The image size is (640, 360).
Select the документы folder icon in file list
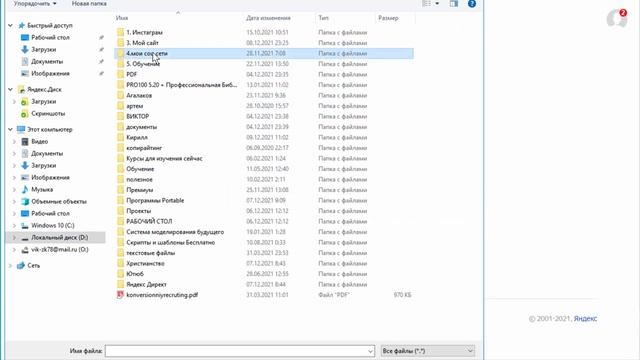coord(120,127)
